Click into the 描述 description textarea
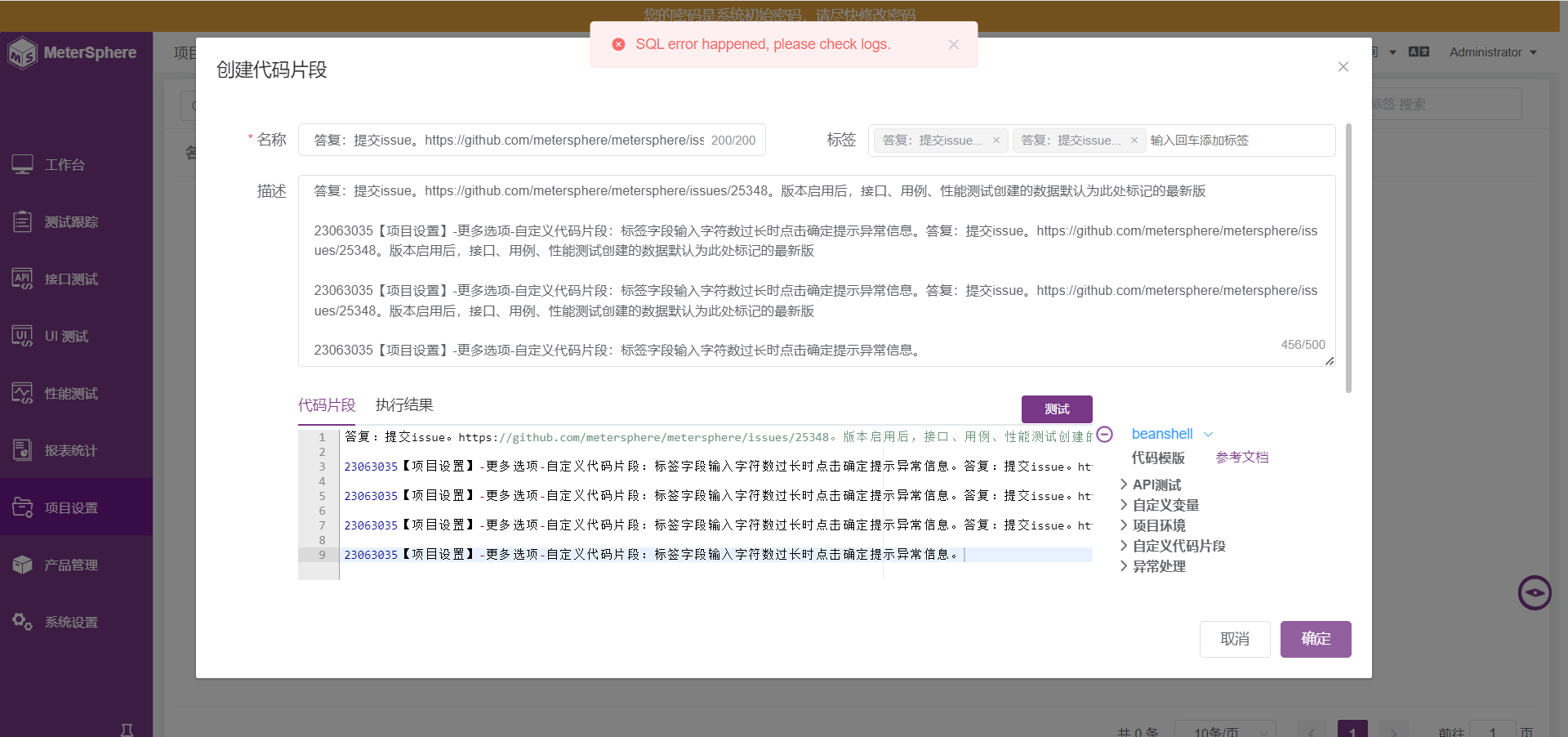 pyautogui.click(x=817, y=270)
